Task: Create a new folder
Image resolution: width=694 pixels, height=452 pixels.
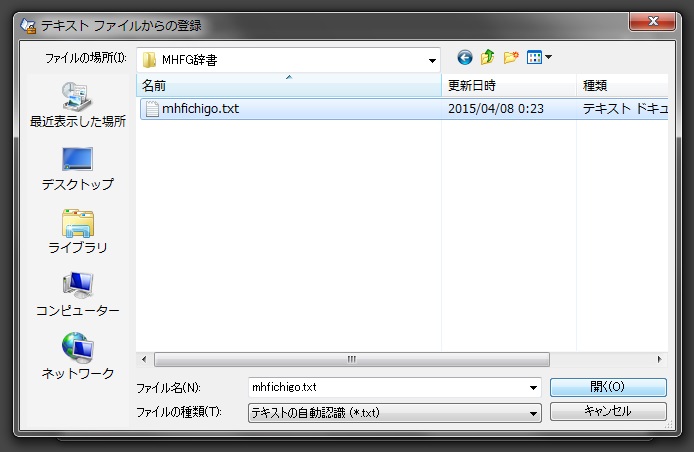Action: pyautogui.click(x=511, y=57)
